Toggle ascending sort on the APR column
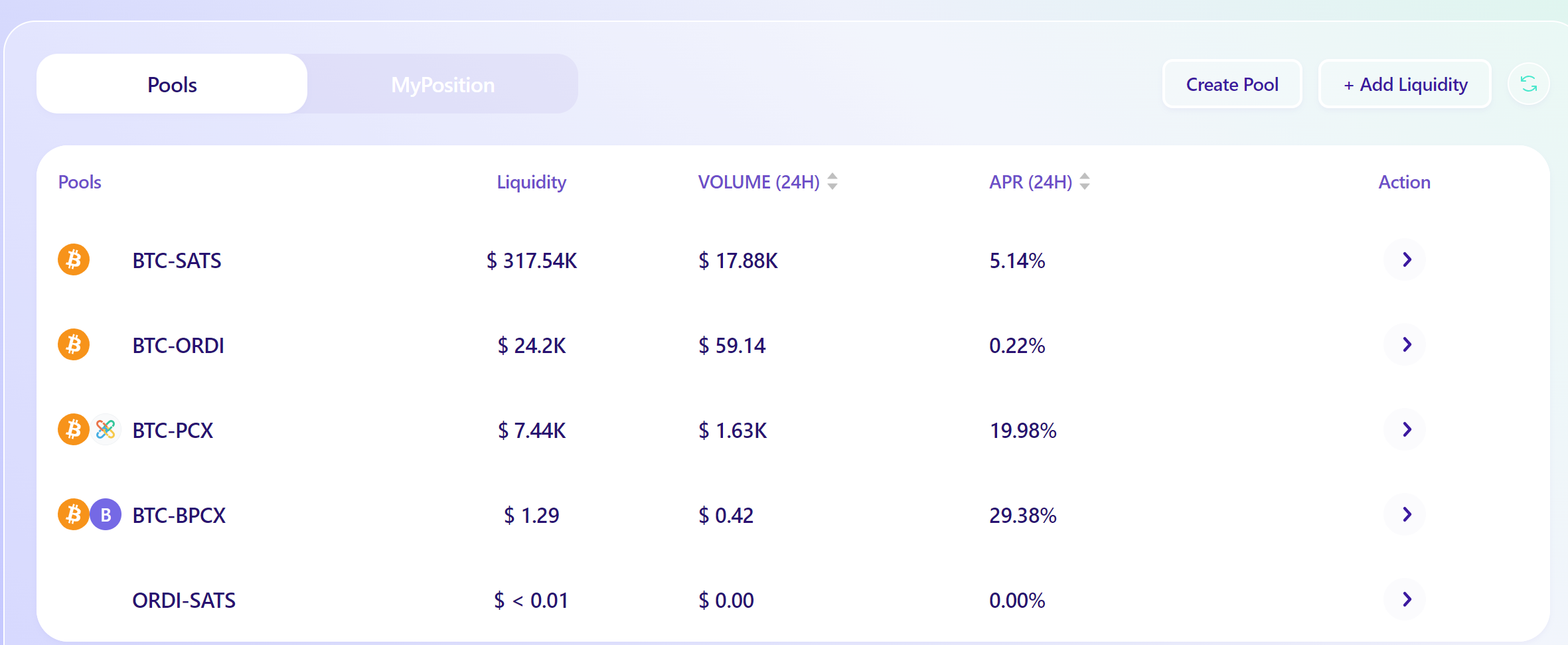The height and width of the screenshot is (645, 1568). 1085,177
